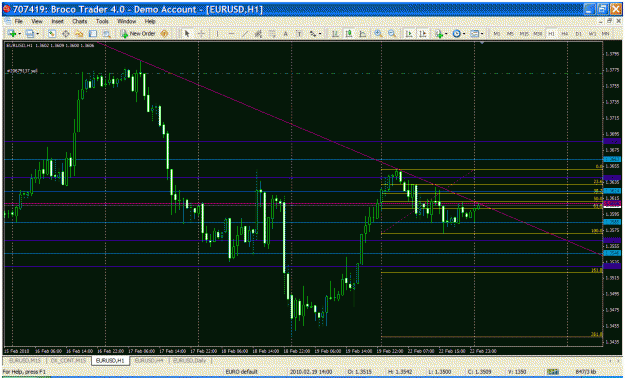Select the trendline drawing tool
Image resolution: width=625 pixels, height=378 pixels.
point(245,34)
